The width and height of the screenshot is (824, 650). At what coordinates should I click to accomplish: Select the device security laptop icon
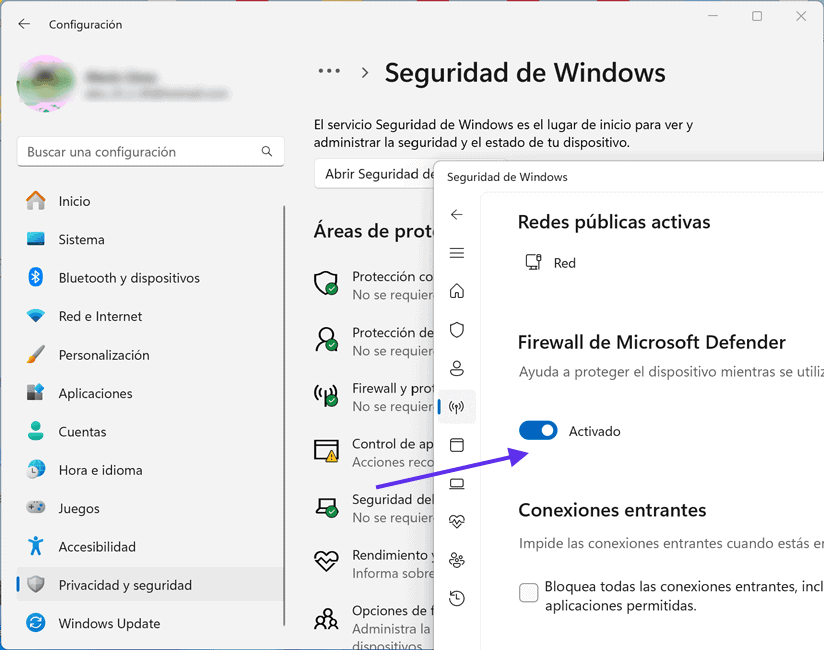point(457,484)
